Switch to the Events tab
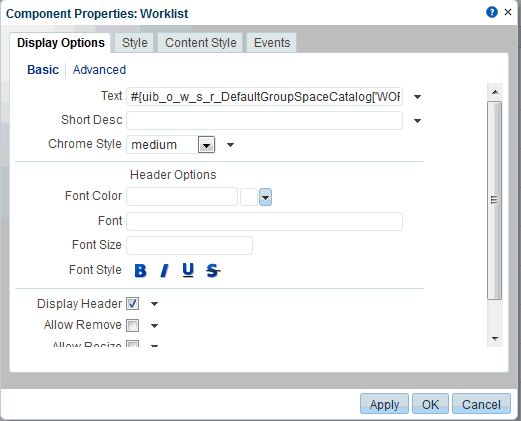 272,43
